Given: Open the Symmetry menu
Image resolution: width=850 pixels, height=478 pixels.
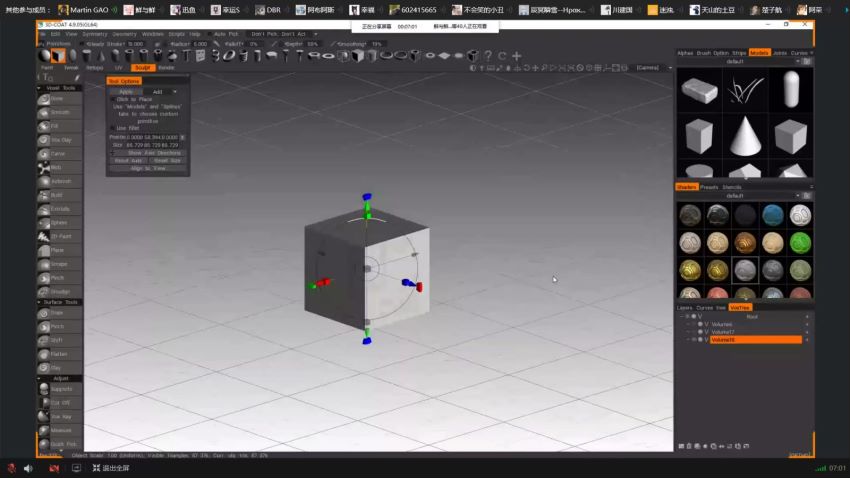Looking at the screenshot, I should coord(95,34).
